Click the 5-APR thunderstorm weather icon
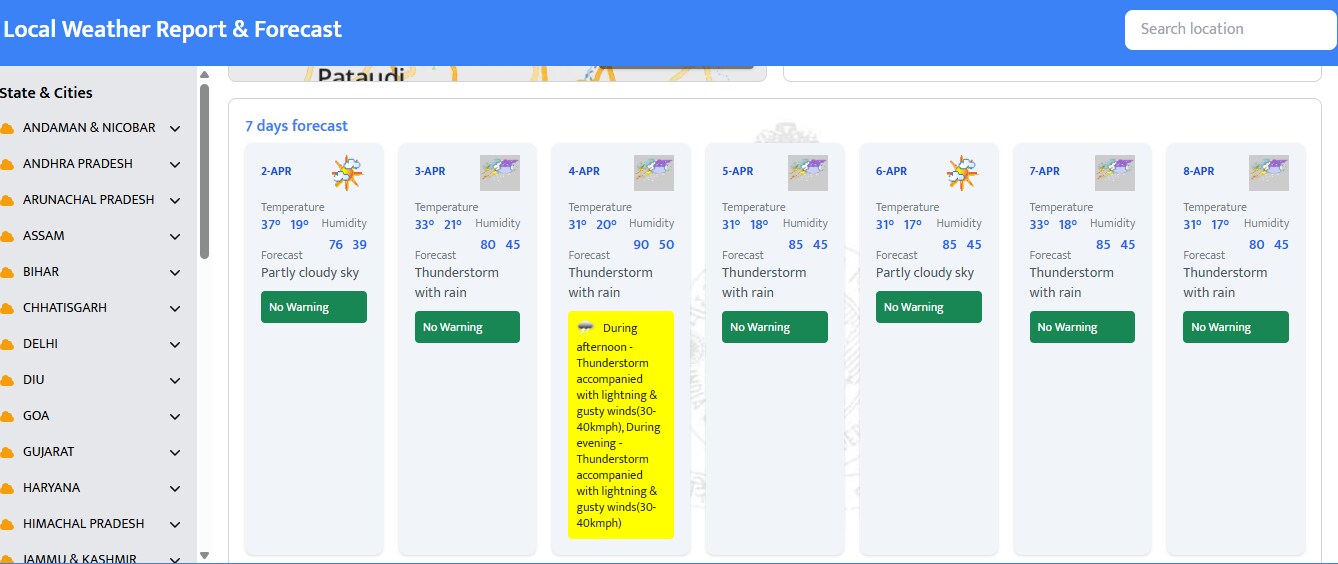The width and height of the screenshot is (1338, 564). [808, 173]
